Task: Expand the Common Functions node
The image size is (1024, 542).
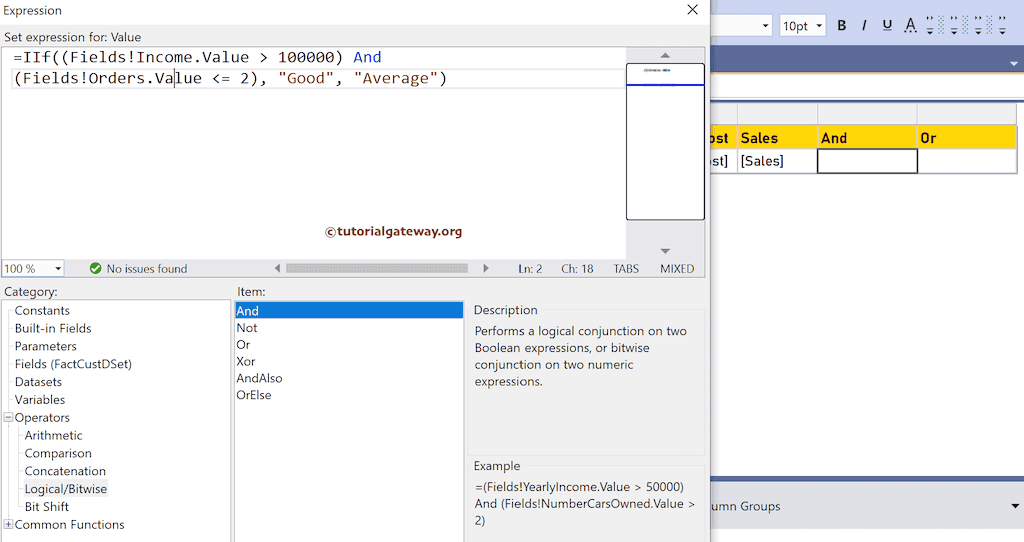Action: click(9, 525)
